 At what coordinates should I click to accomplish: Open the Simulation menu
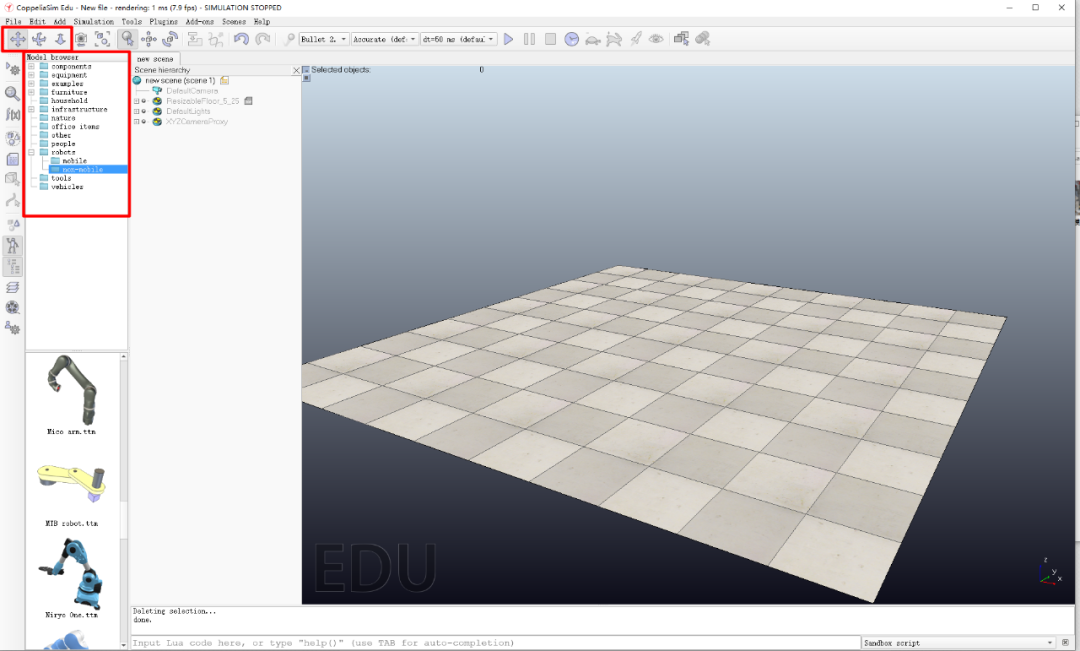93,21
